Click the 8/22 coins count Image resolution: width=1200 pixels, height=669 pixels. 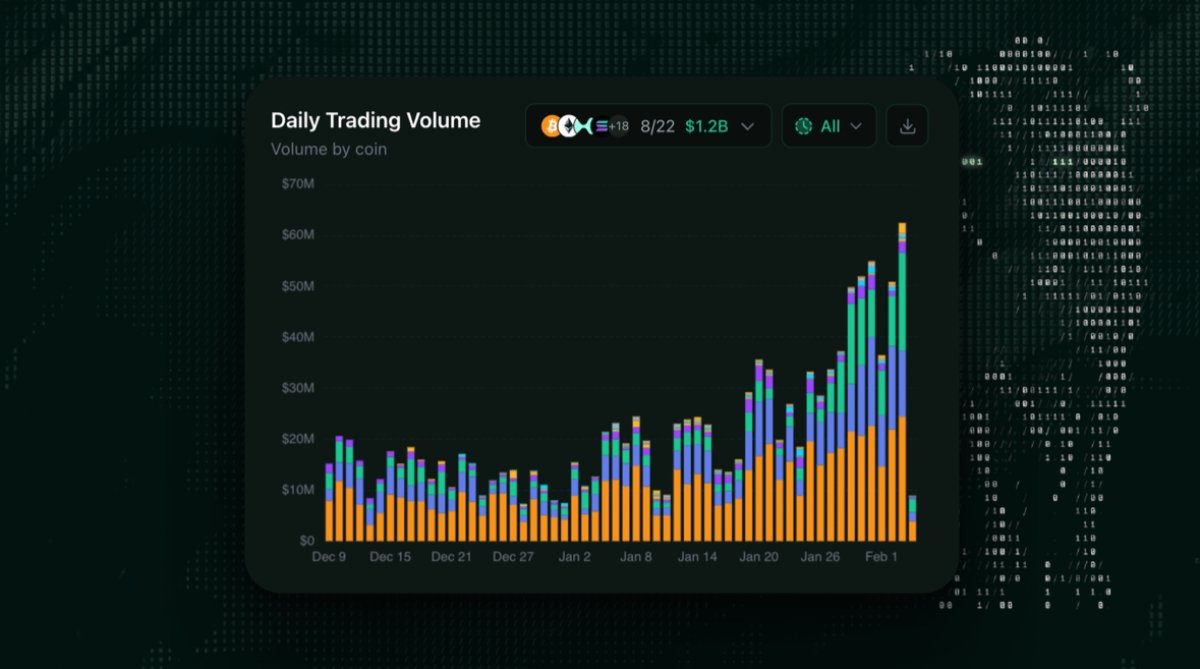[x=658, y=126]
